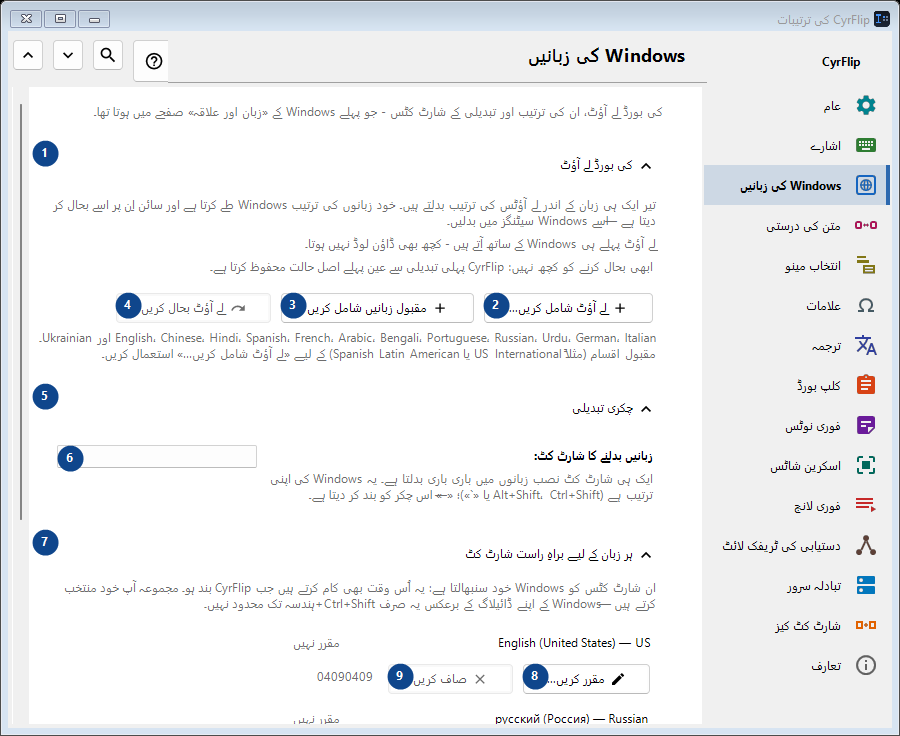Collapse the کی بورڈ لے آؤٹ section
The width and height of the screenshot is (900, 736).
coord(646,166)
